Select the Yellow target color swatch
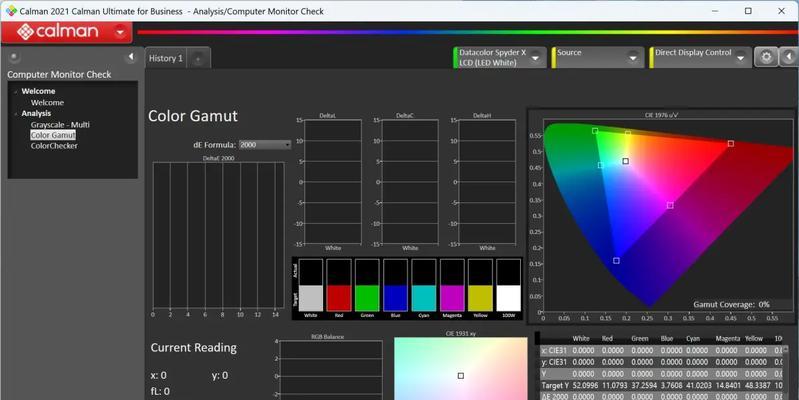This screenshot has width=799, height=400. click(480, 298)
